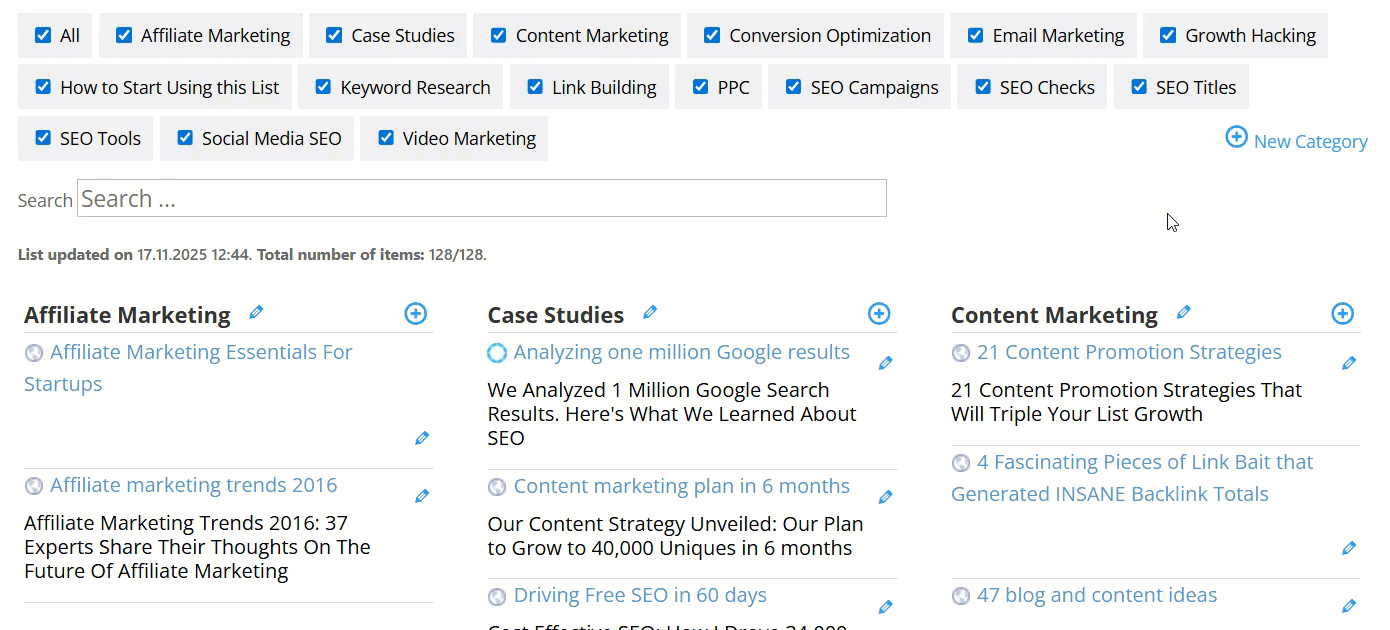Viewport: 1390px width, 630px height.
Task: Edit the Affiliate Marketing category name
Action: (x=256, y=313)
